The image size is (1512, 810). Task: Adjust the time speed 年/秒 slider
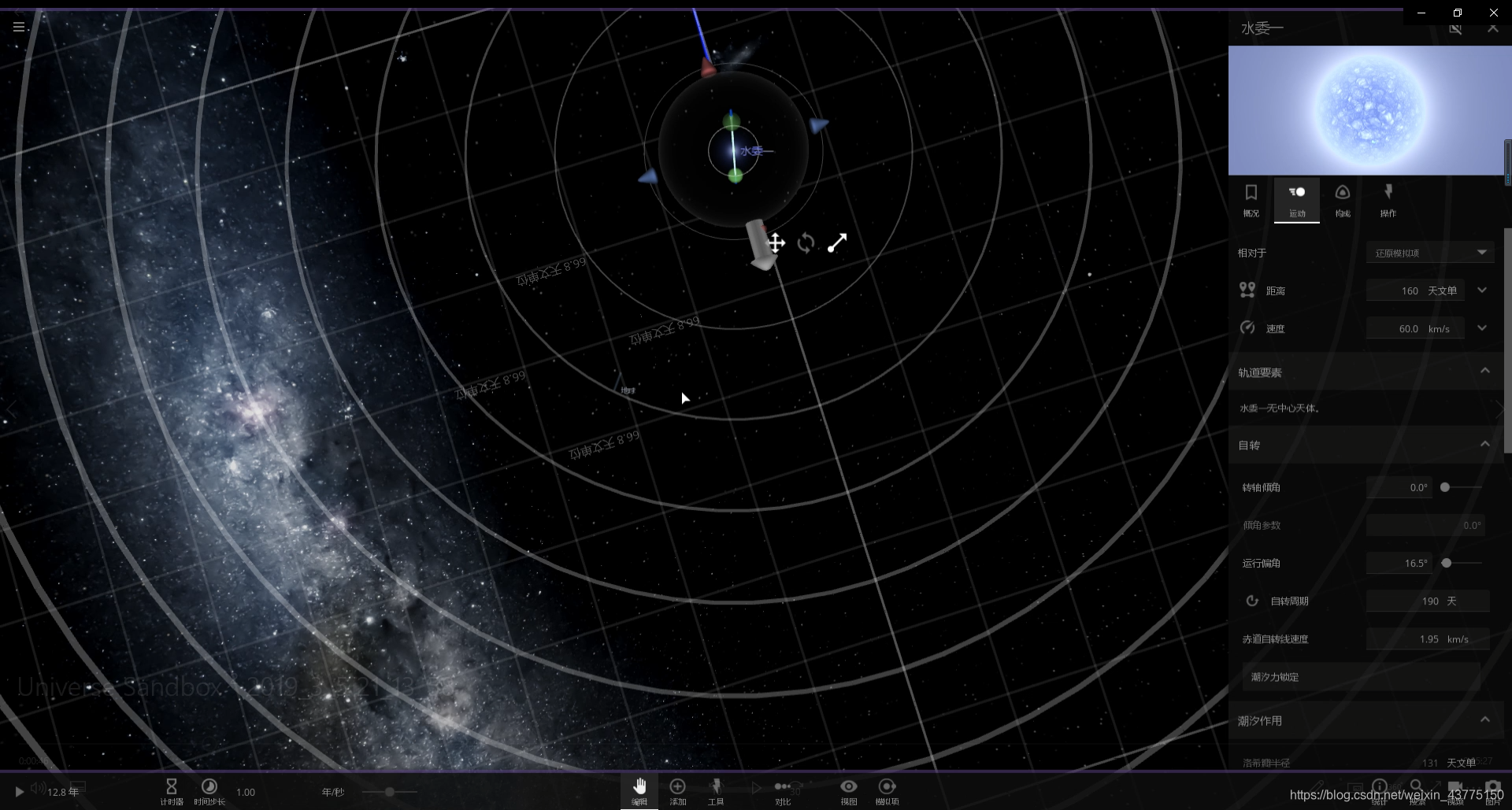[390, 792]
